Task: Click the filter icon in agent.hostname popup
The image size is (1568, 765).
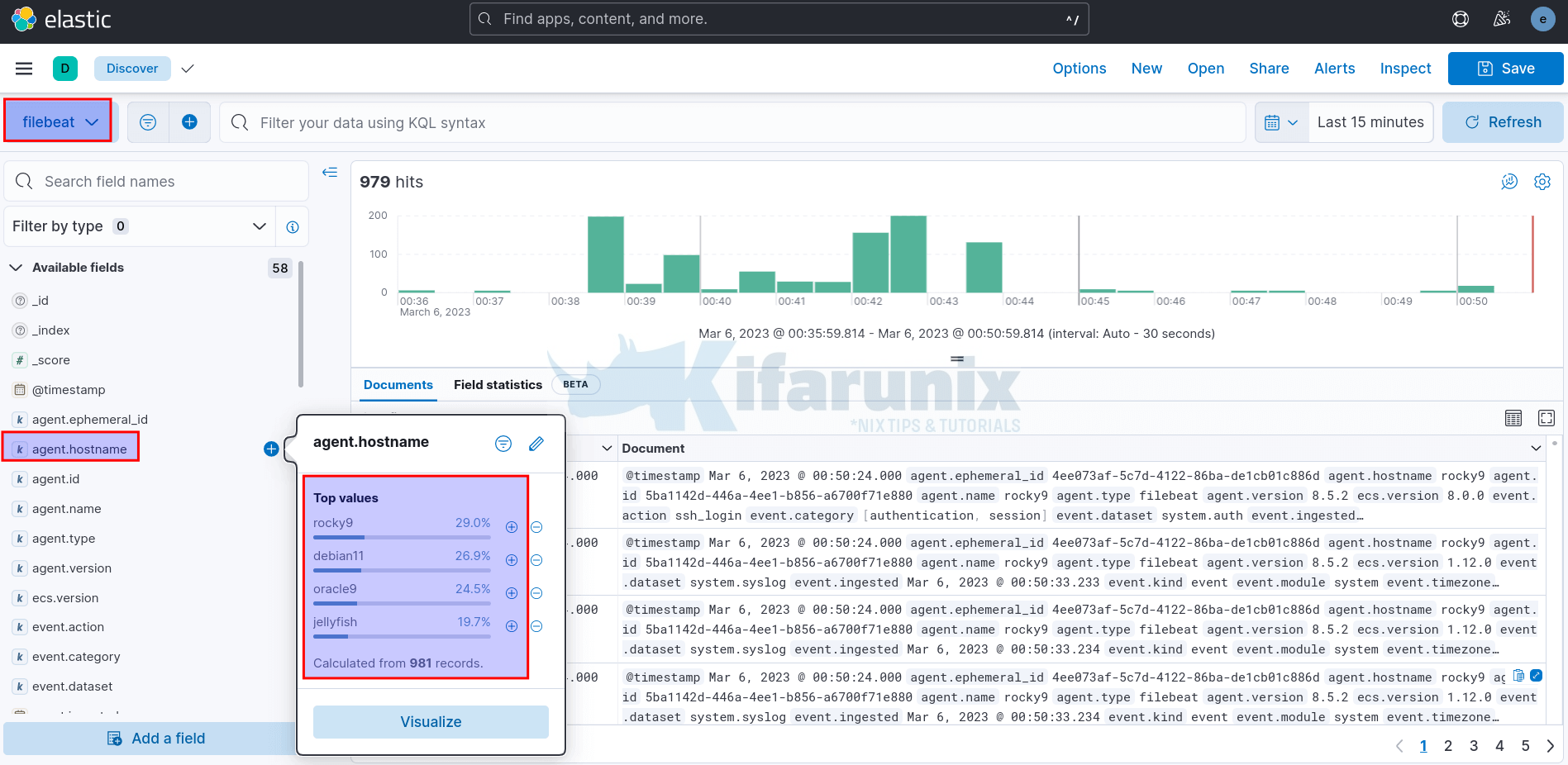Action: pyautogui.click(x=503, y=444)
